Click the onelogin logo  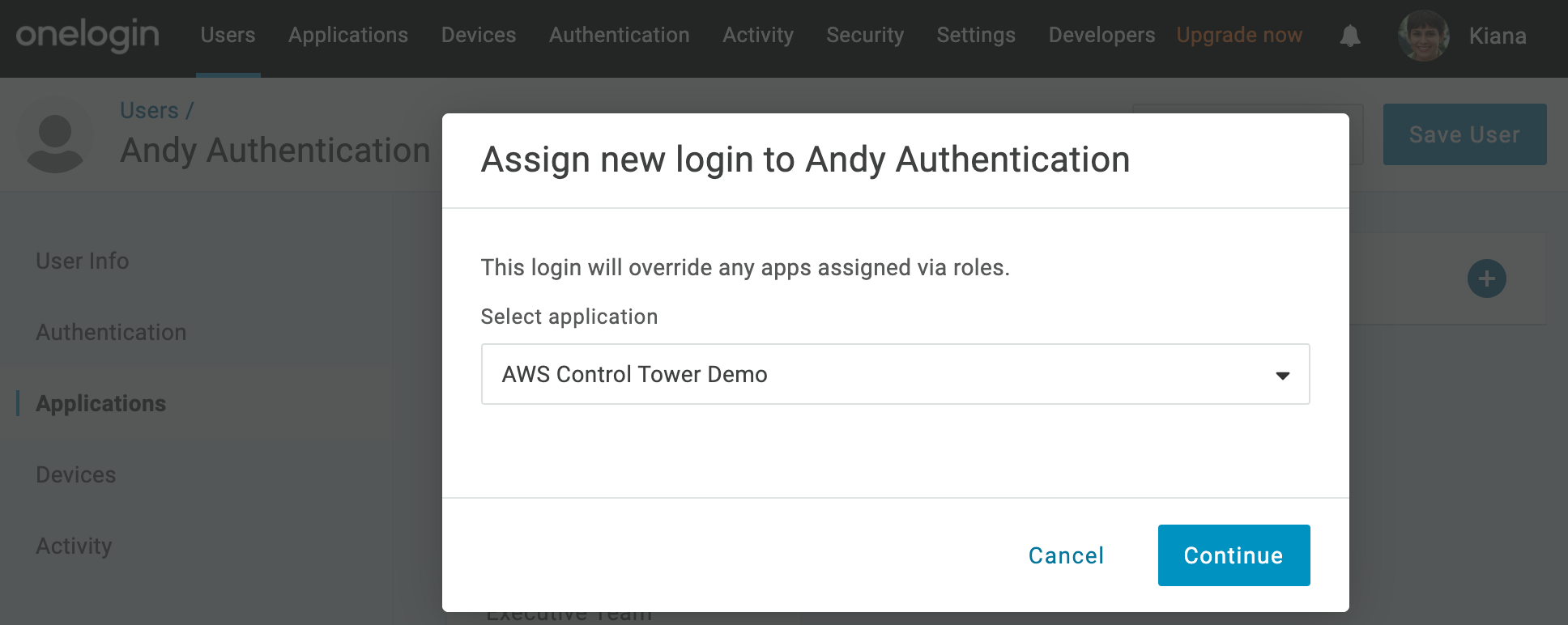[87, 36]
